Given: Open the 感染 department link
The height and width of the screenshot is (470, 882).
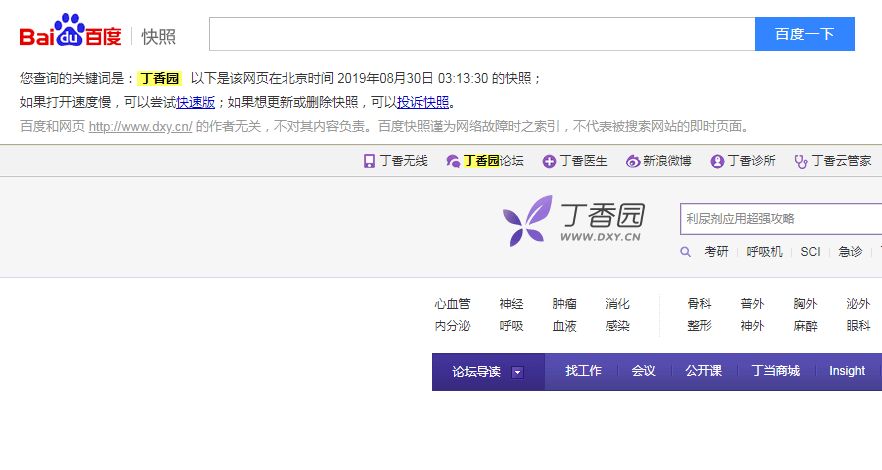Looking at the screenshot, I should point(617,326).
